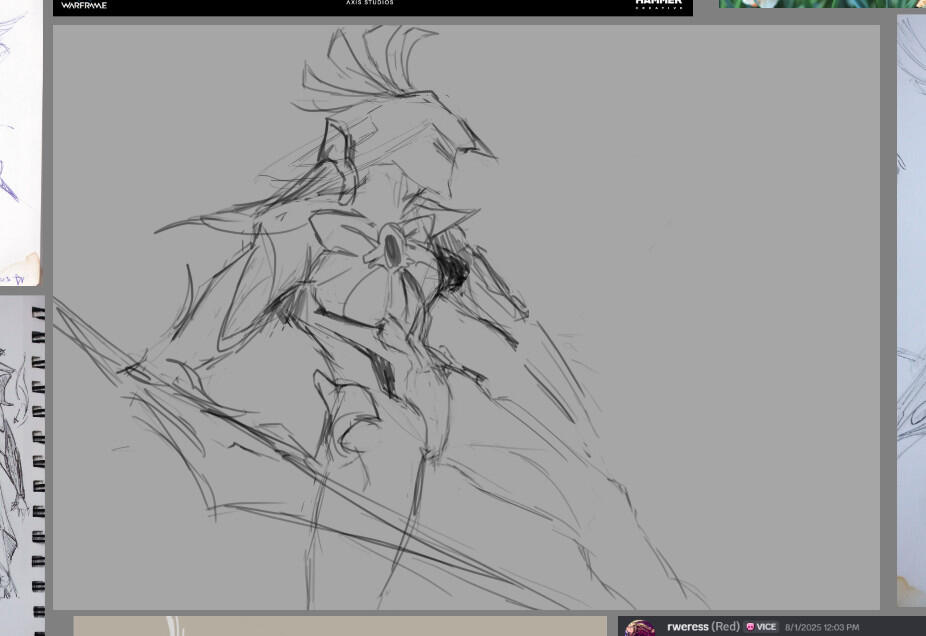Select the stained paper sketch at upper left

tap(21, 143)
